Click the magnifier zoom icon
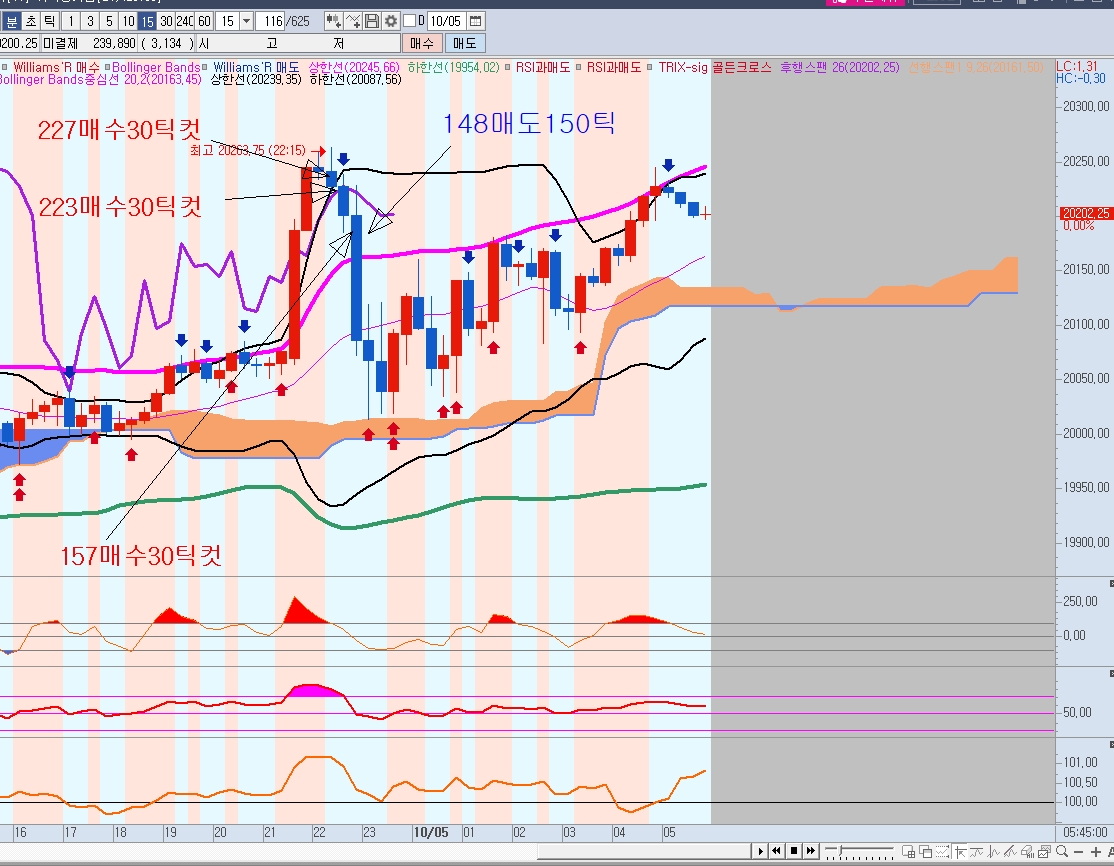 coord(1061,851)
